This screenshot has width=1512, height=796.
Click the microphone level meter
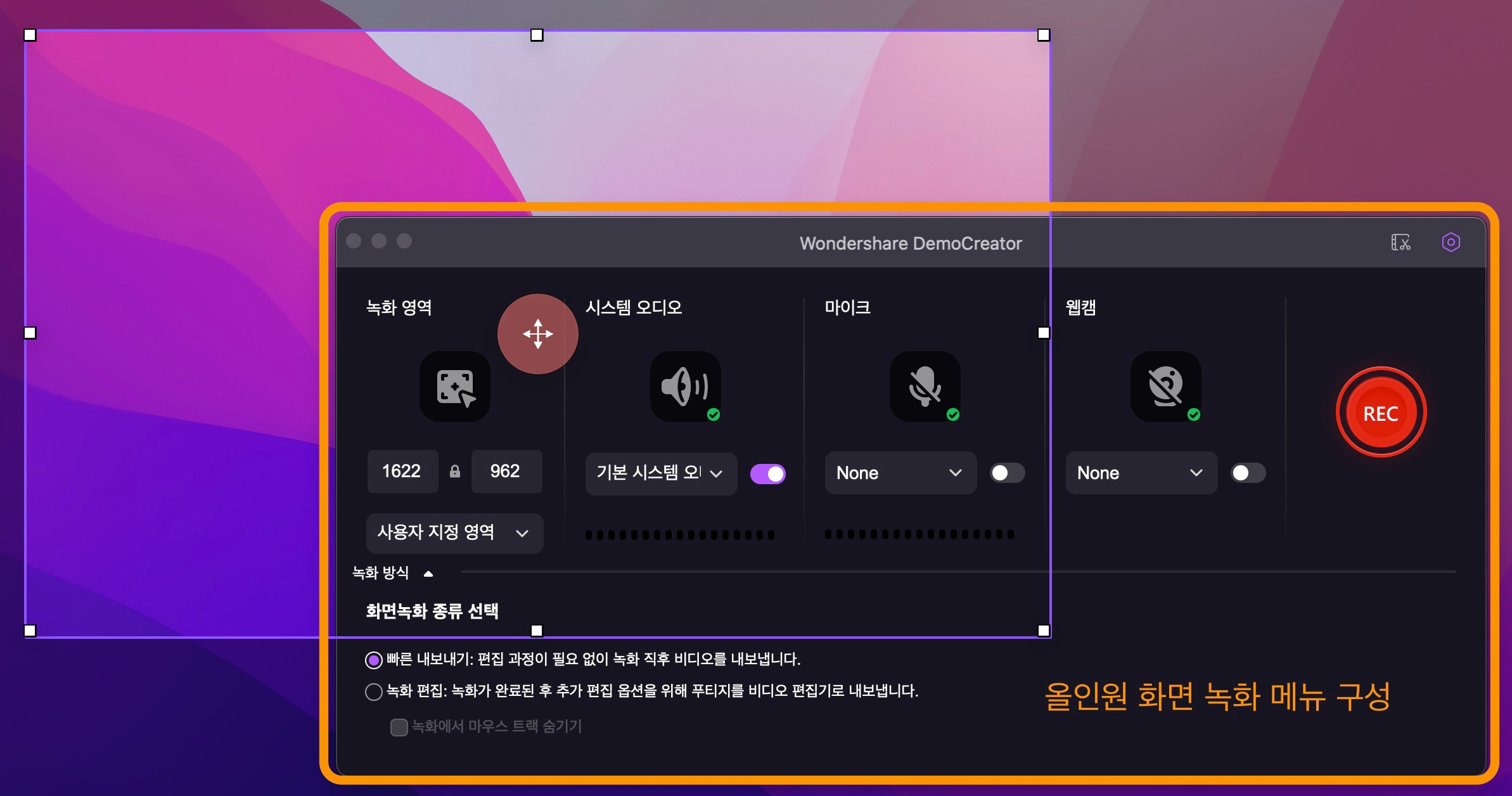(x=919, y=534)
